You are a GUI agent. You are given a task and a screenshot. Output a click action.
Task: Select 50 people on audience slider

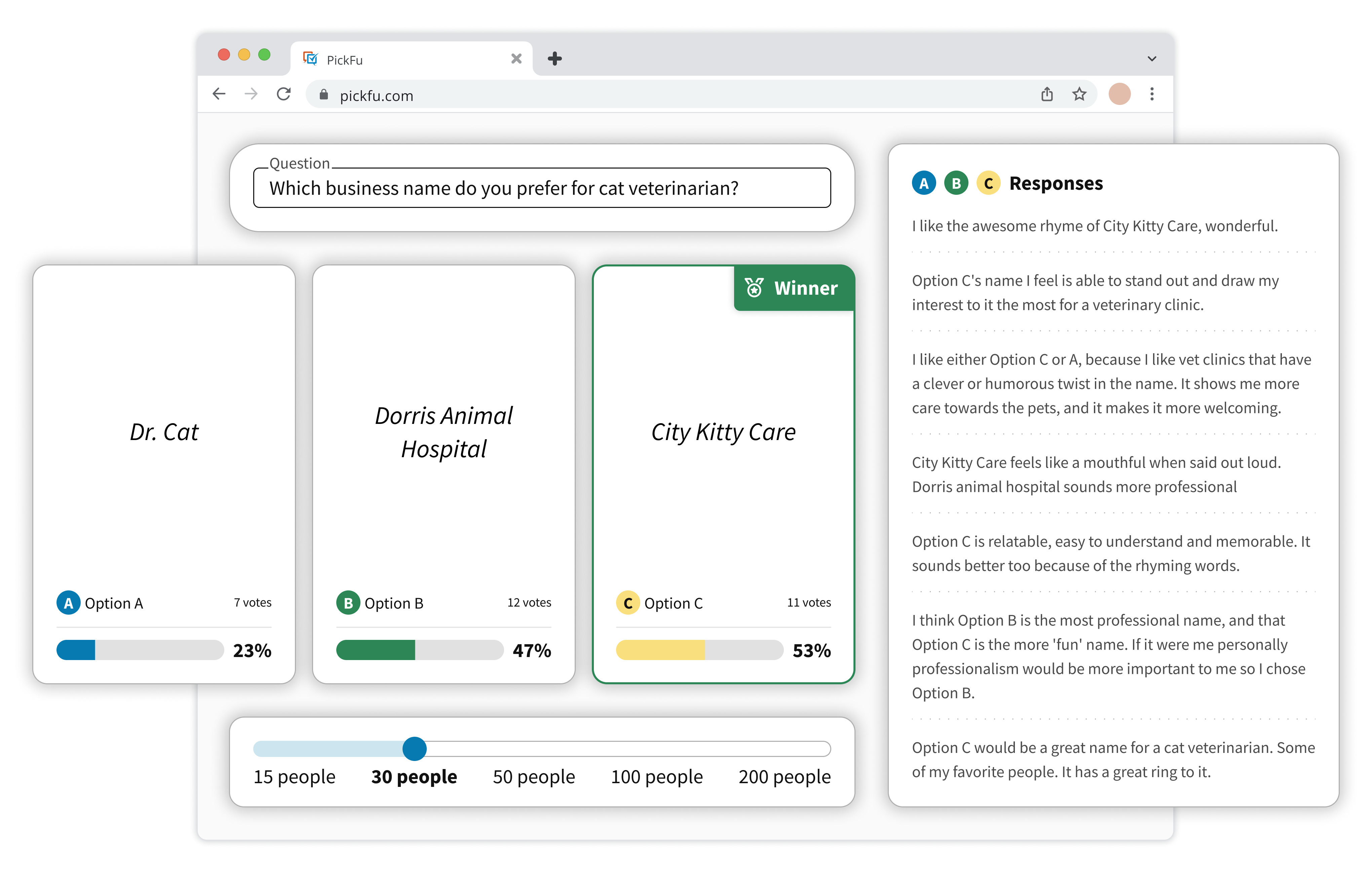534,776
